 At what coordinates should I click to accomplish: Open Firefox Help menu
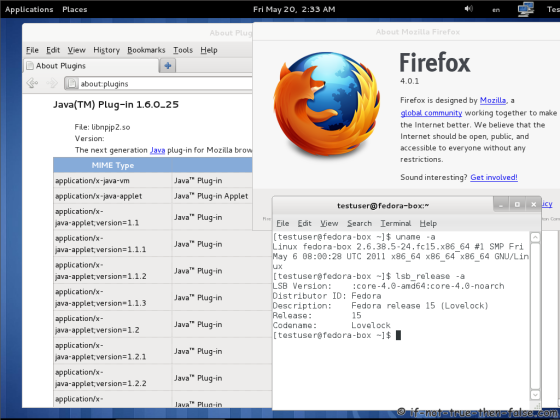pyautogui.click(x=209, y=50)
